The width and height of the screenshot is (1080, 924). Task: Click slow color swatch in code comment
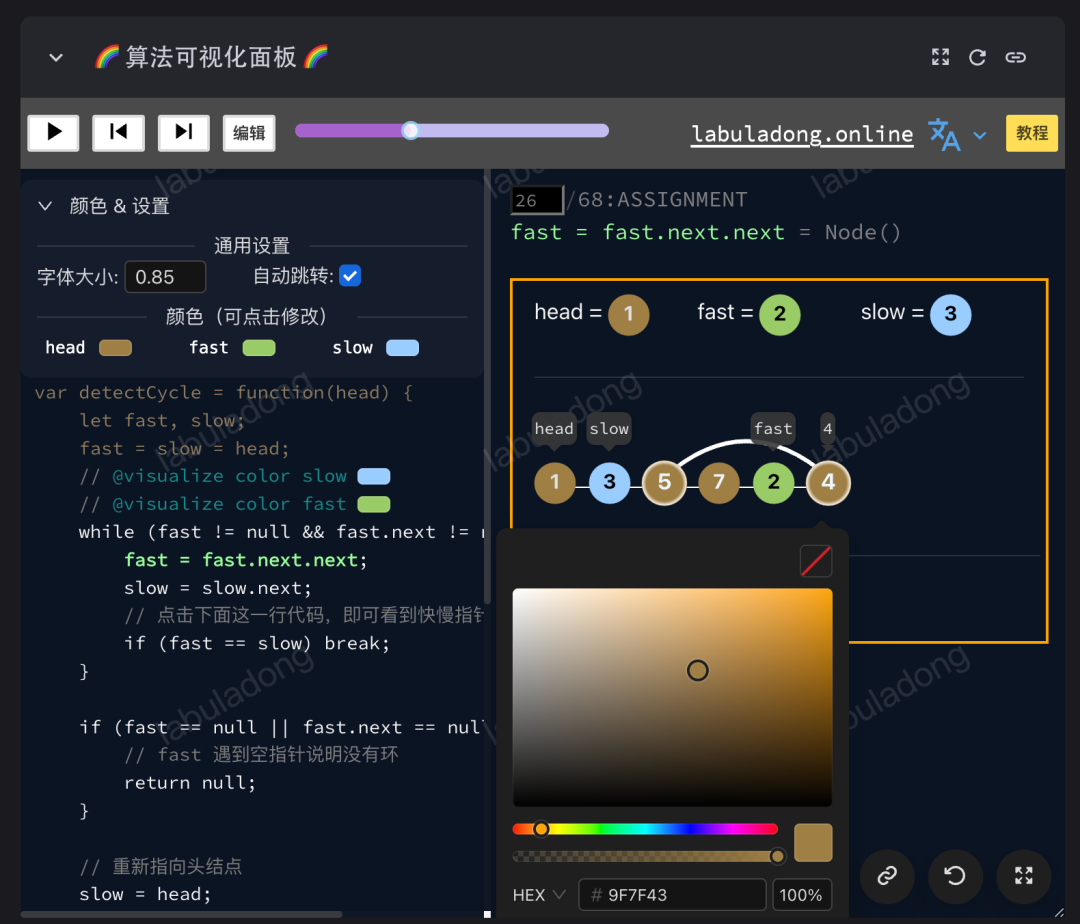(x=374, y=476)
